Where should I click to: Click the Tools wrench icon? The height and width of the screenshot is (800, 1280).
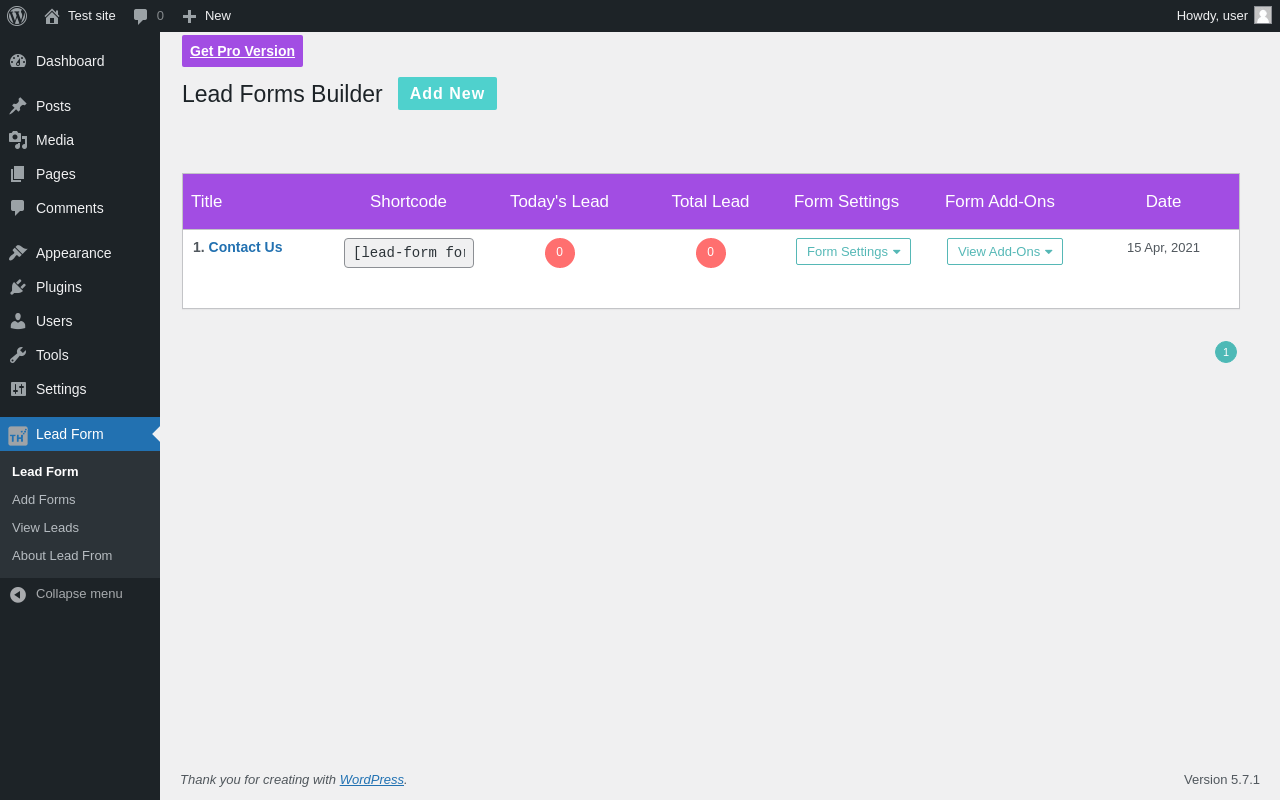click(x=18, y=355)
